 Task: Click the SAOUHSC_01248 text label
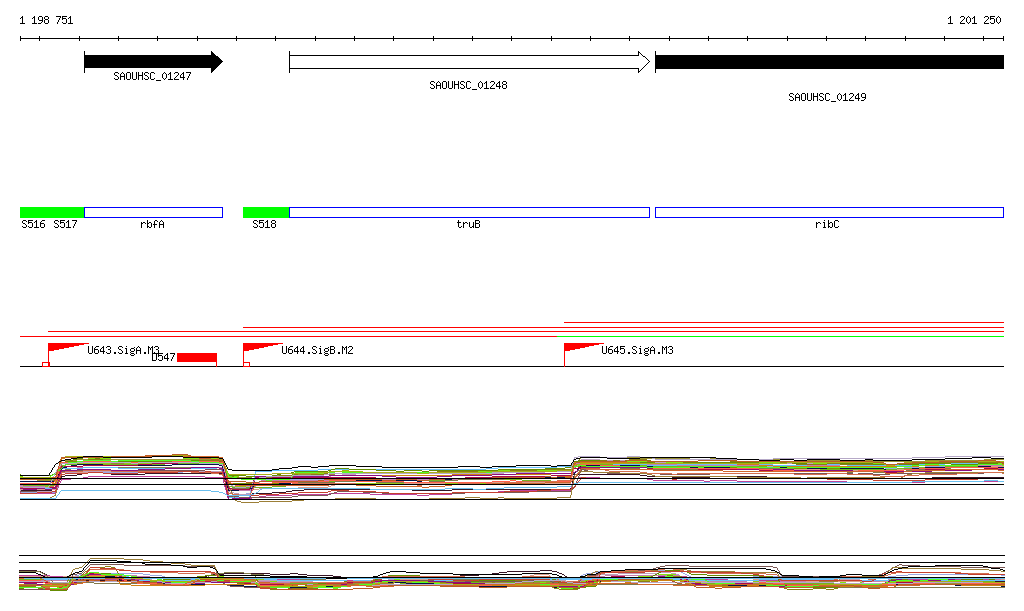point(468,86)
